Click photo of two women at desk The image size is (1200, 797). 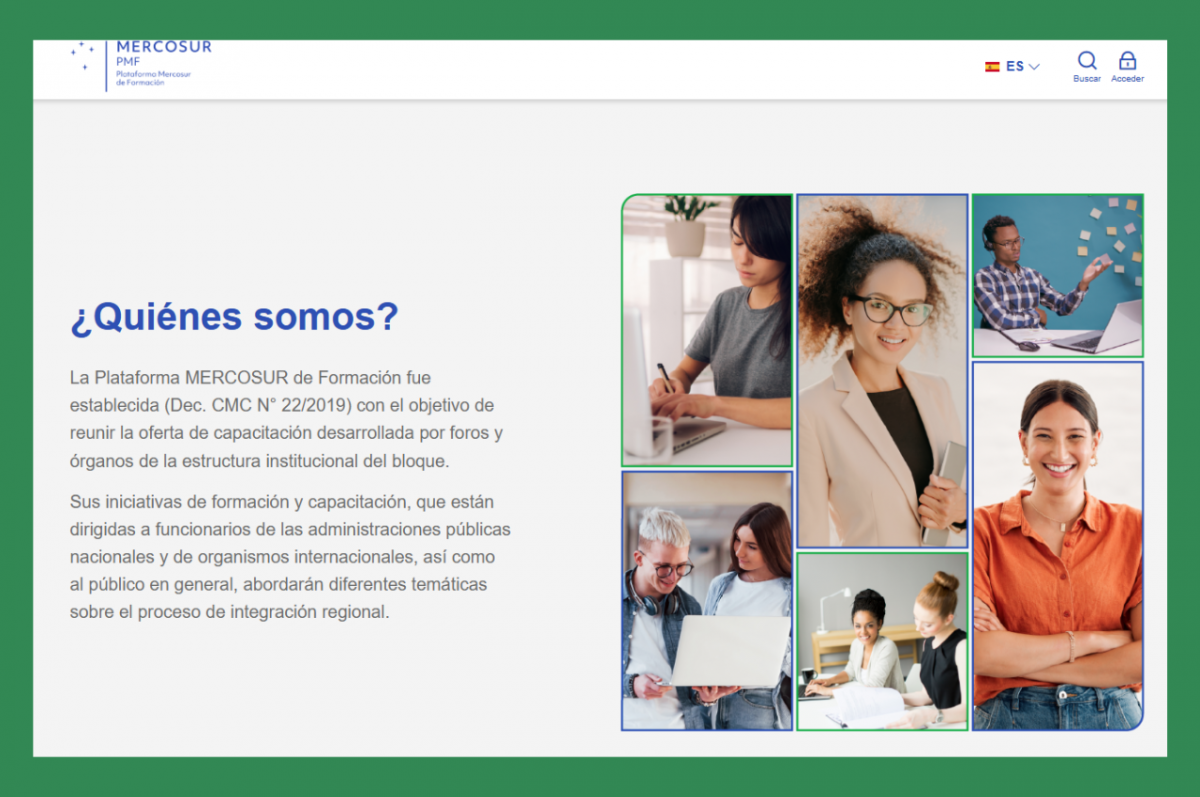point(882,641)
